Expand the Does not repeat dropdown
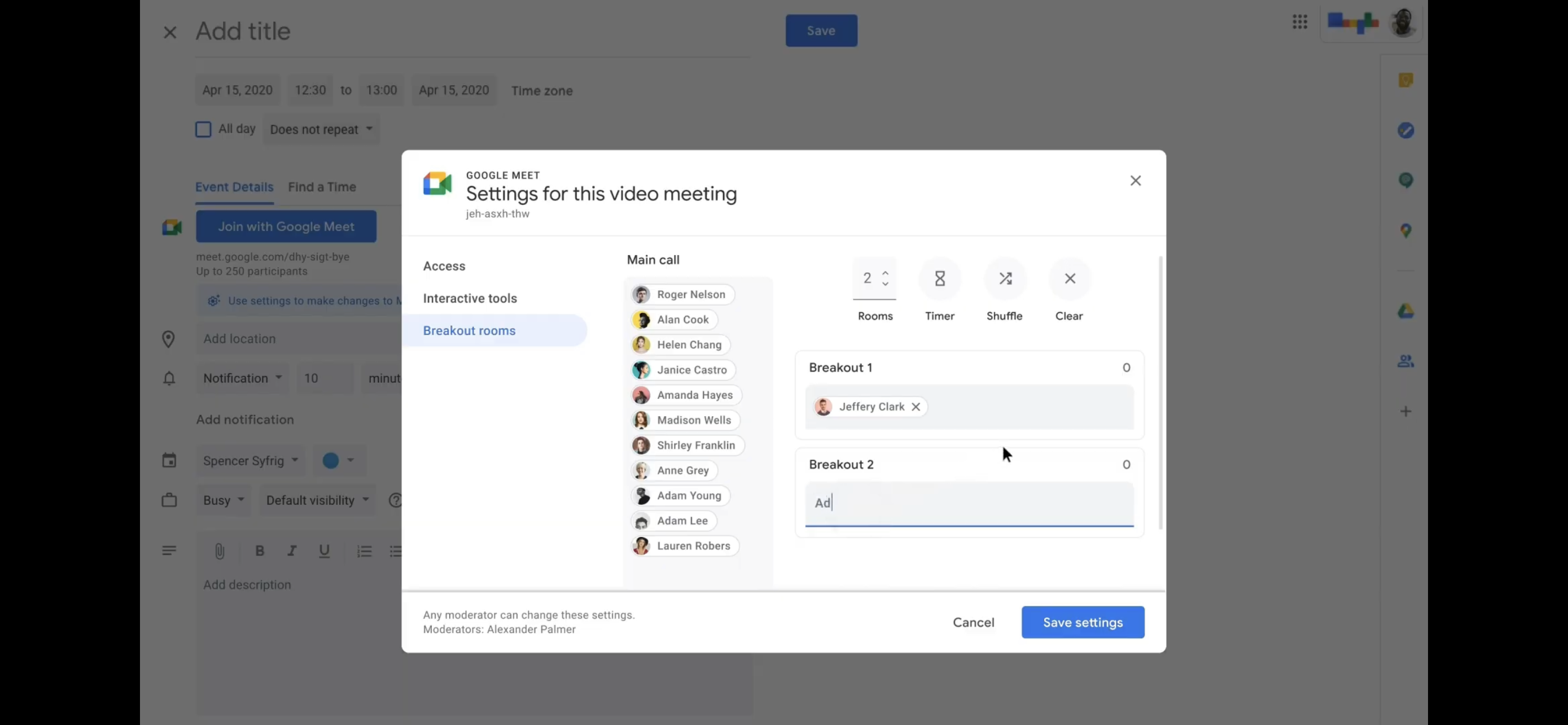Screen dimensions: 1568x725 point(321,129)
